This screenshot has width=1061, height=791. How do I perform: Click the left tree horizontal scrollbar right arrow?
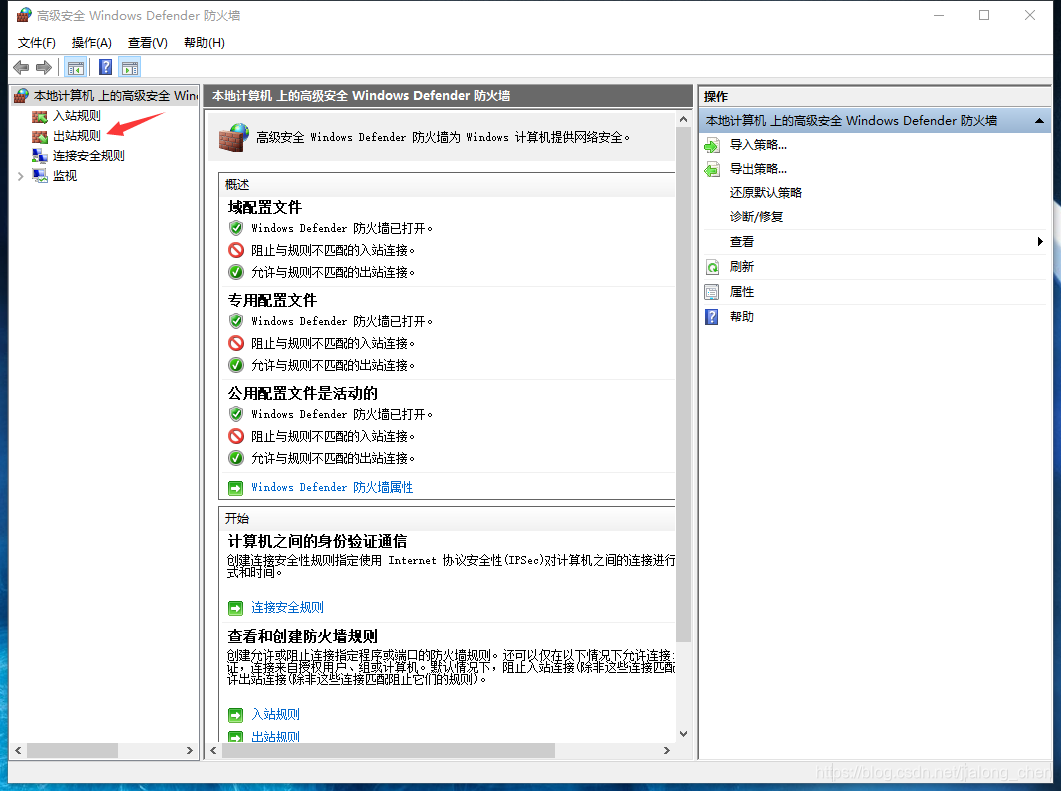point(190,750)
